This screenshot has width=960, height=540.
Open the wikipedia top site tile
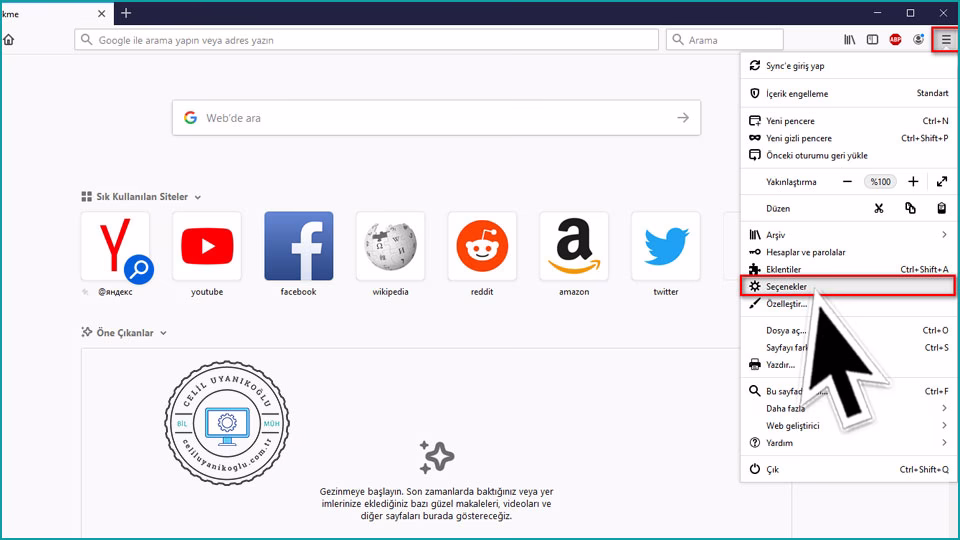(390, 246)
